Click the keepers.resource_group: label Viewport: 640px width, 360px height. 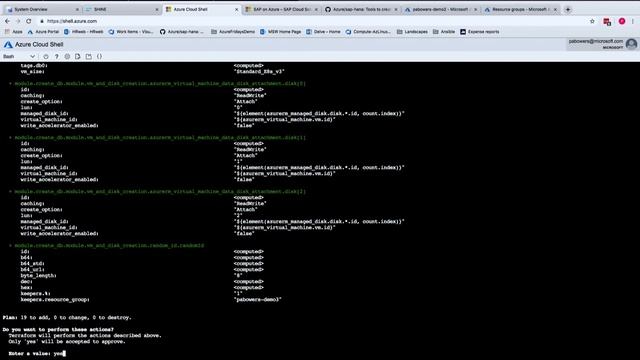[x=55, y=300]
